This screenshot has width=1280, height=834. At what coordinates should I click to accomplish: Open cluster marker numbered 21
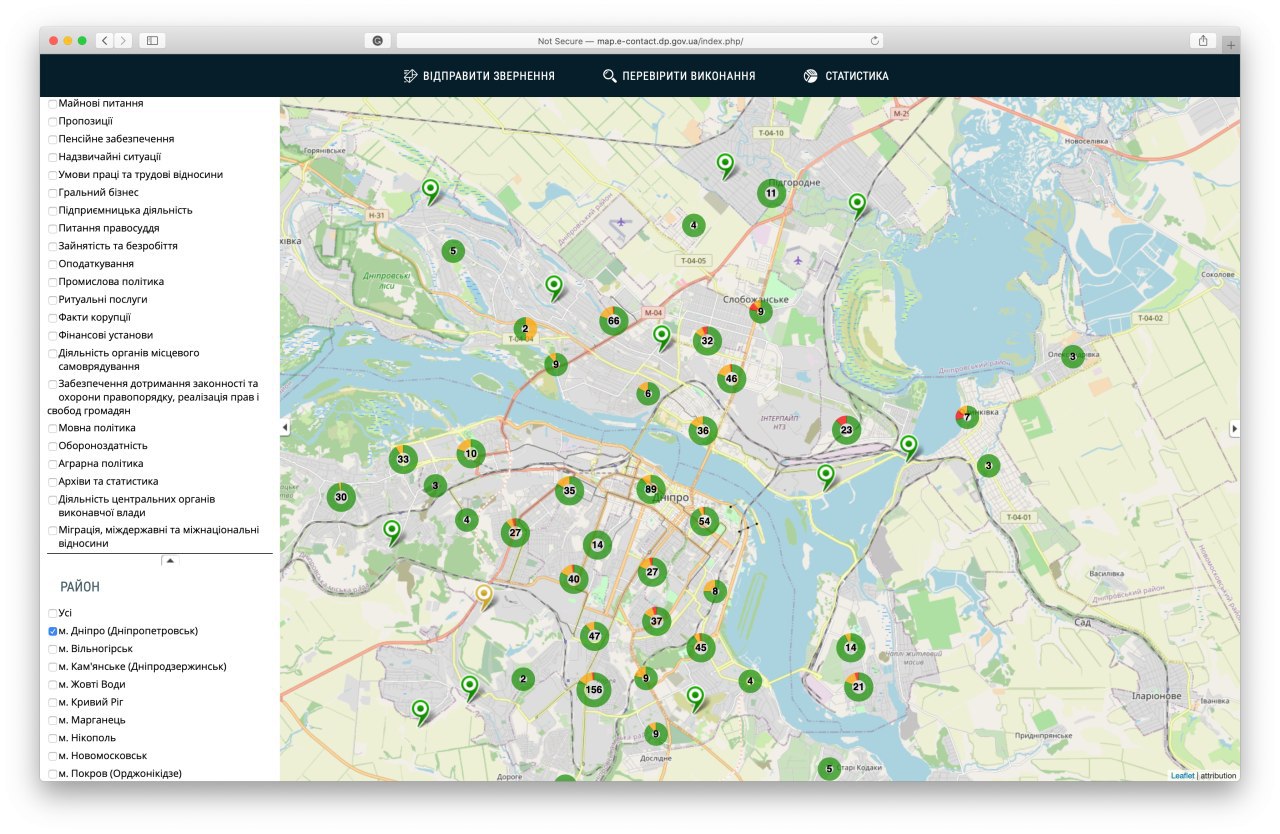[858, 686]
